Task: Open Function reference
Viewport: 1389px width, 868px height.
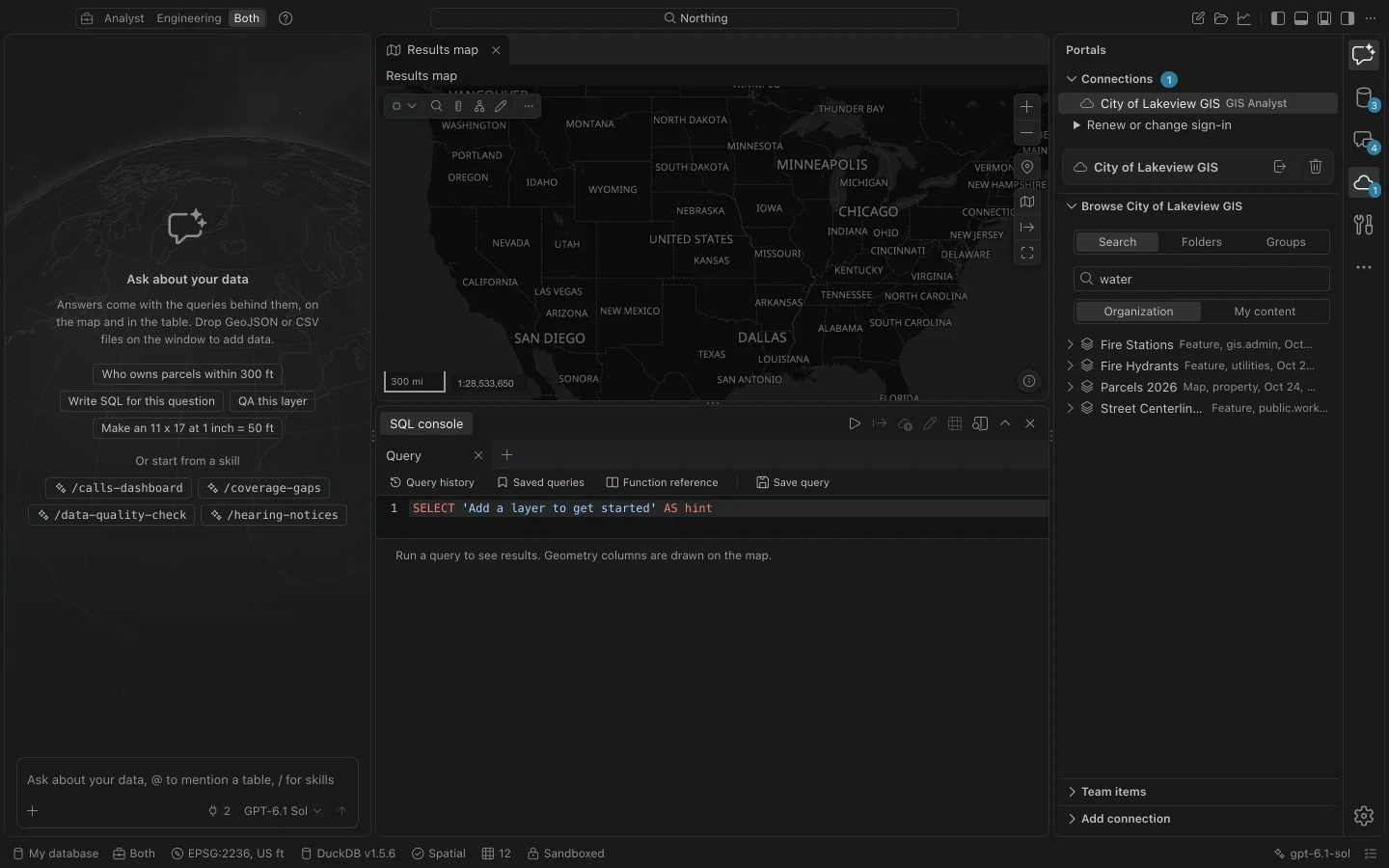Action: 662,482
